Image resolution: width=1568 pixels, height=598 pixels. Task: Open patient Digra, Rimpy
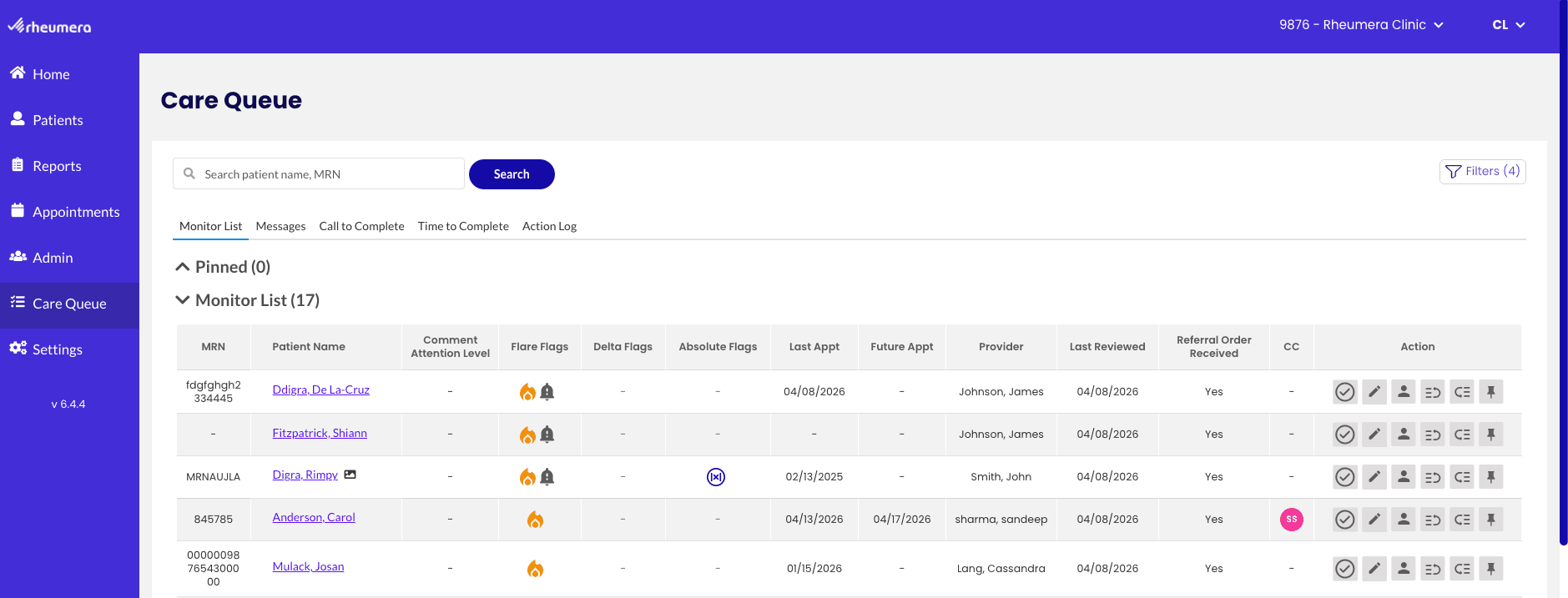click(305, 475)
